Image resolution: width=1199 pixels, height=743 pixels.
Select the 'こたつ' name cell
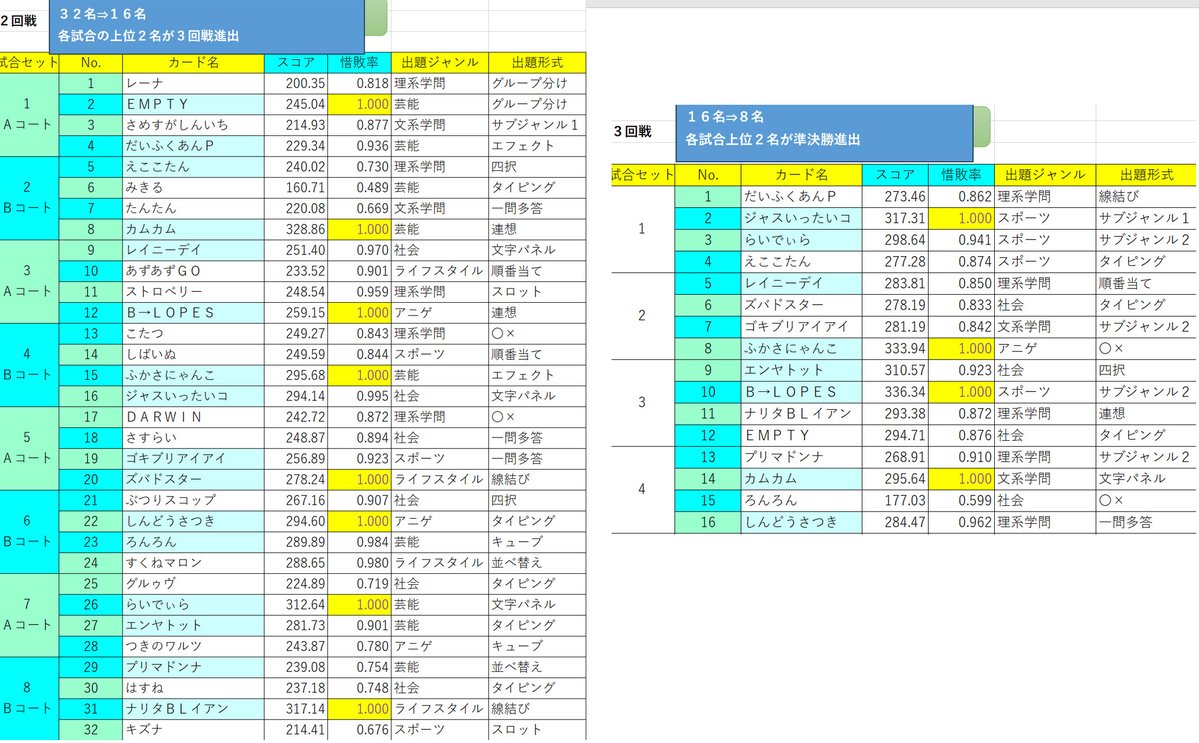click(193, 333)
